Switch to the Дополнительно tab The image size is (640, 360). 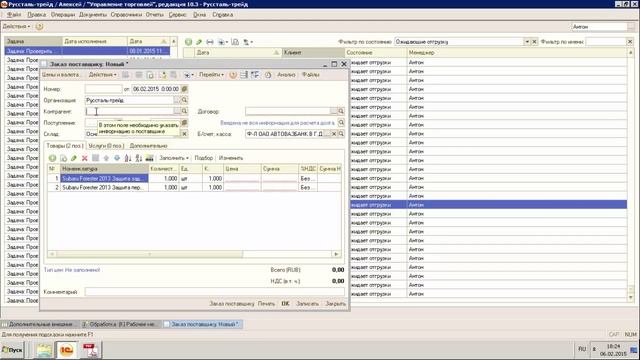coord(148,146)
